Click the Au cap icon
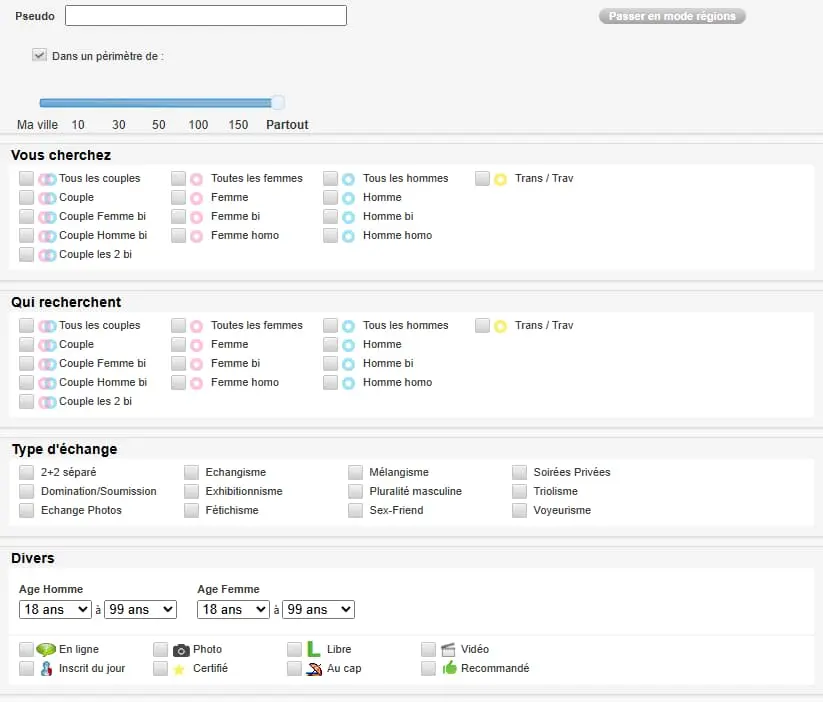Viewport: 823px width, 702px height. pos(314,668)
